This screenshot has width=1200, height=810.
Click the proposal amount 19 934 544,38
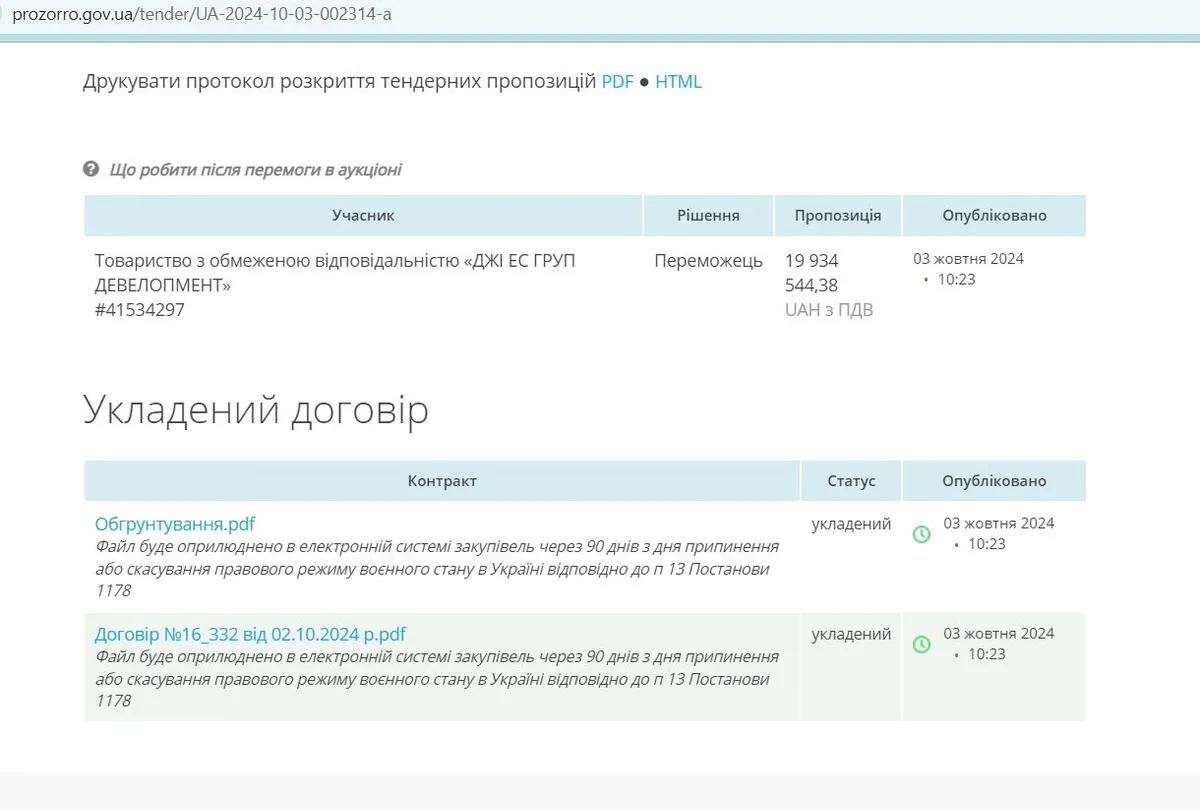(812, 273)
